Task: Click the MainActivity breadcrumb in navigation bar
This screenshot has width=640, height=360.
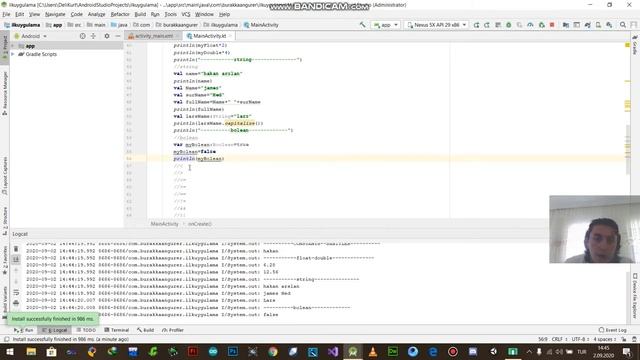Action: pyautogui.click(x=261, y=25)
